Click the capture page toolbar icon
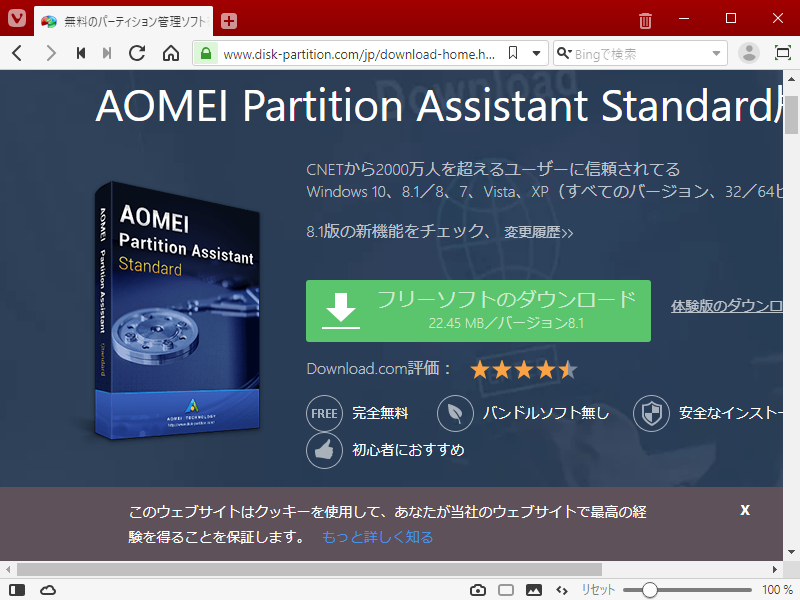800x600 pixels. click(x=783, y=53)
